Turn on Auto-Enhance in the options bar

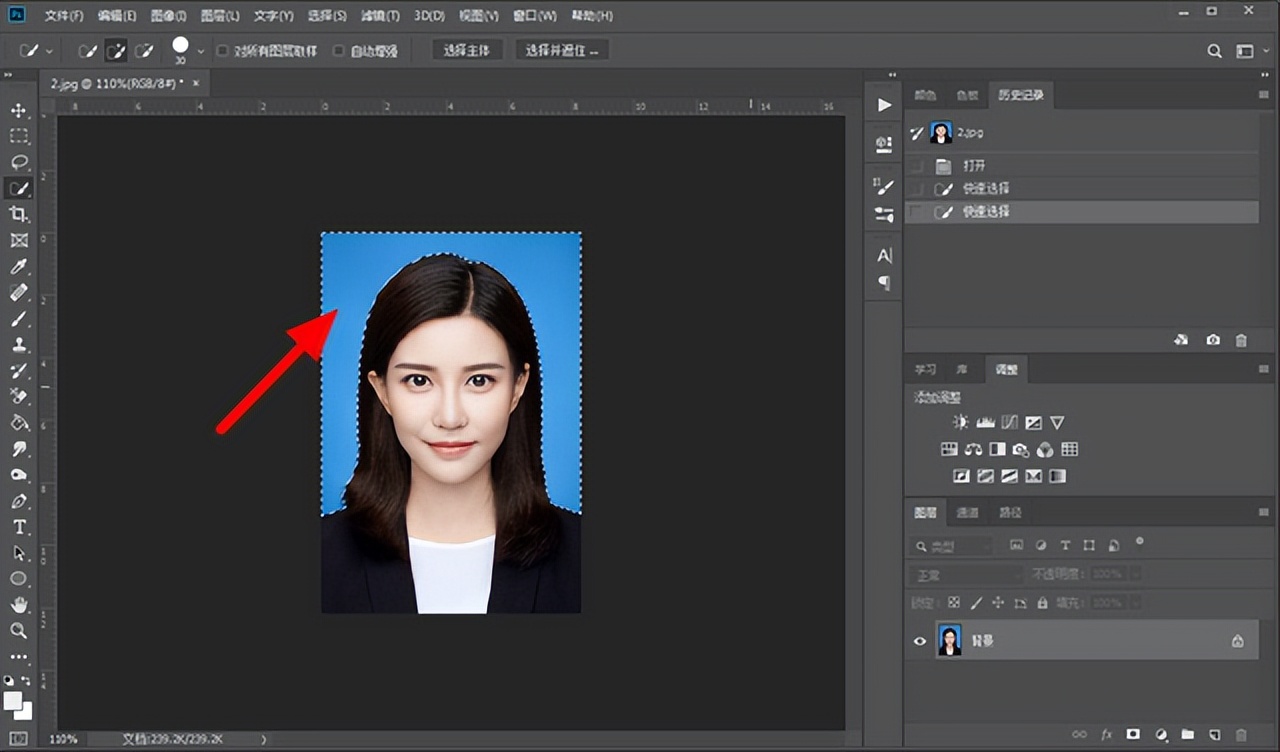pos(338,49)
